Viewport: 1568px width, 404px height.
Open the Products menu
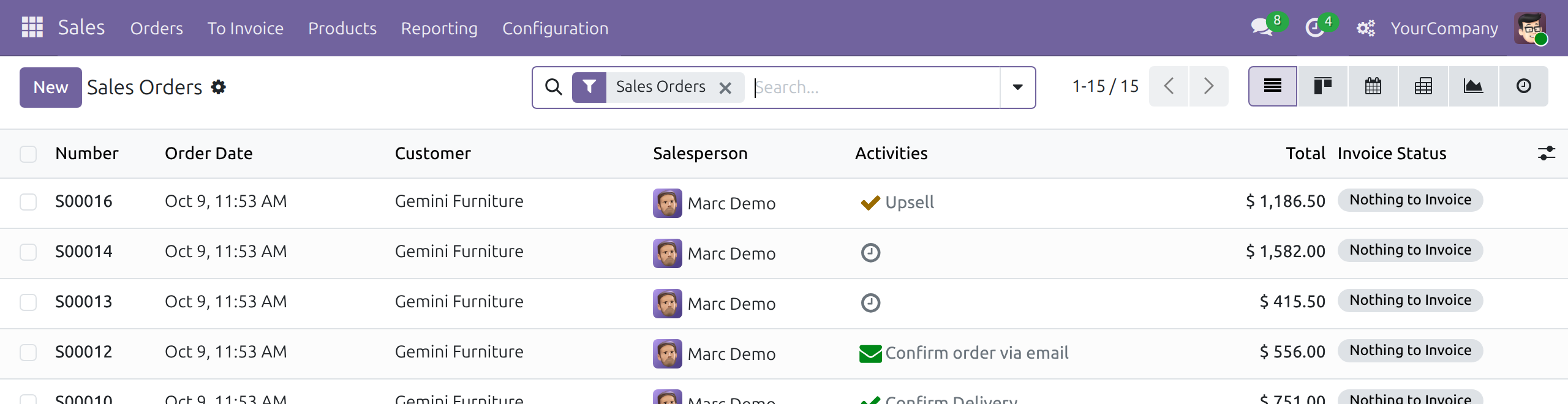(342, 28)
